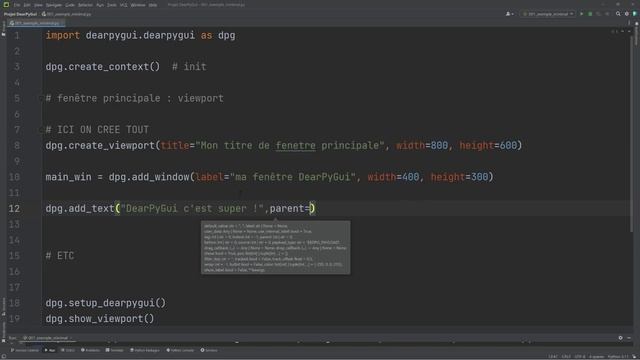Click the word 'import' on line 1
640x360 pixels.
click(62, 36)
